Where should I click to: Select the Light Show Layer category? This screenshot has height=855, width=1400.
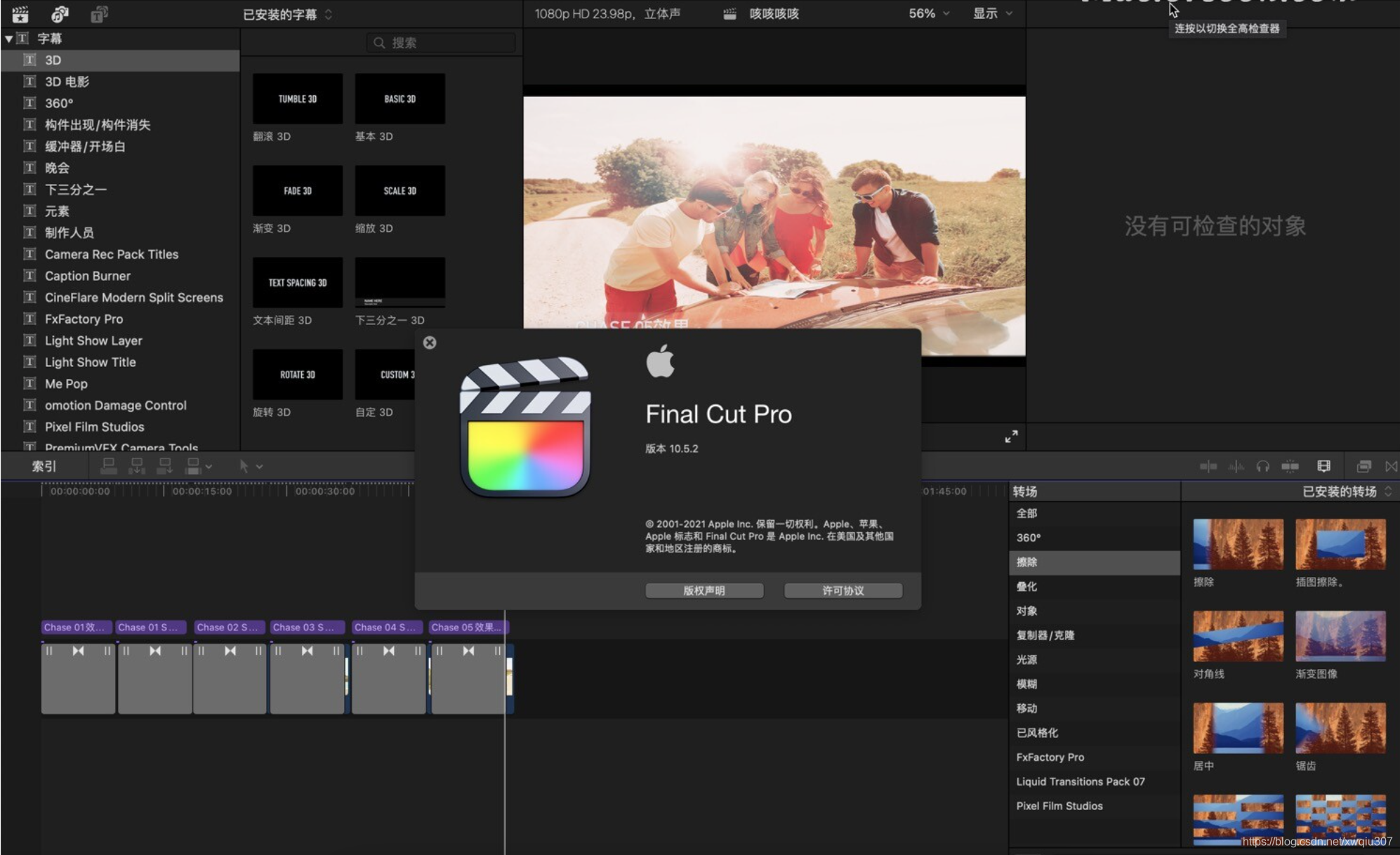pos(120,340)
